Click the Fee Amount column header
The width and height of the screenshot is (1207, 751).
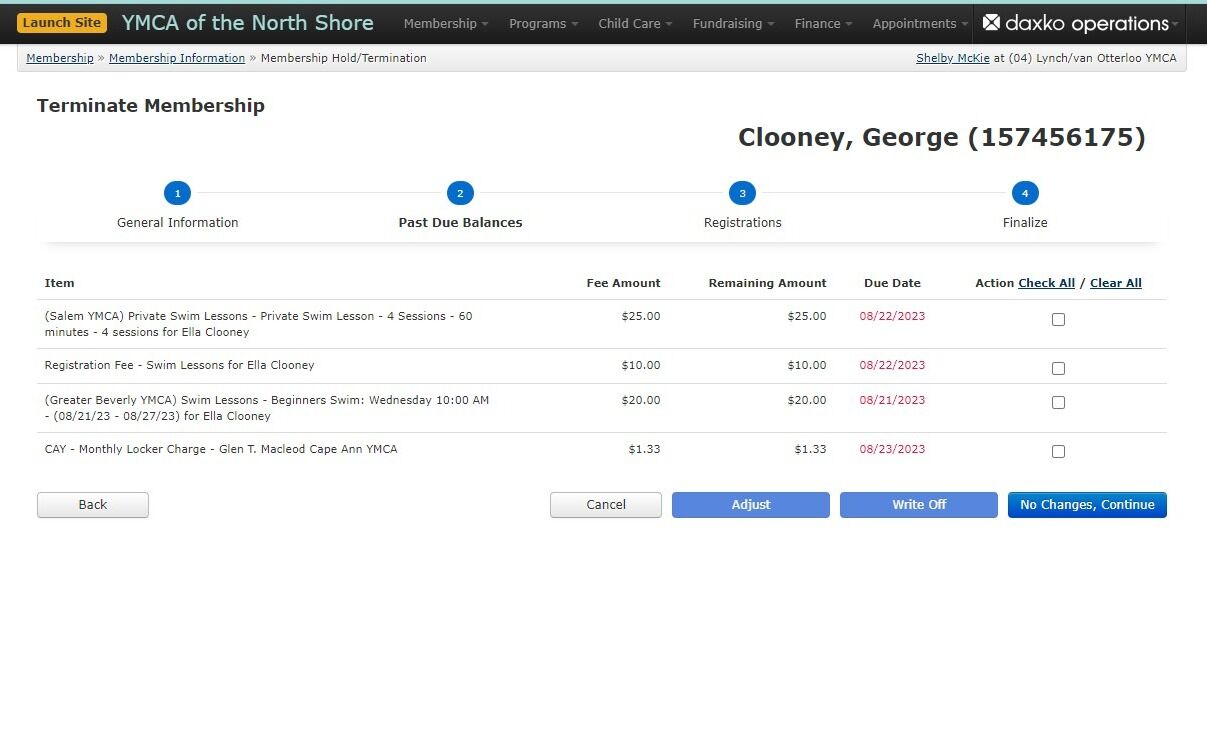tap(623, 283)
